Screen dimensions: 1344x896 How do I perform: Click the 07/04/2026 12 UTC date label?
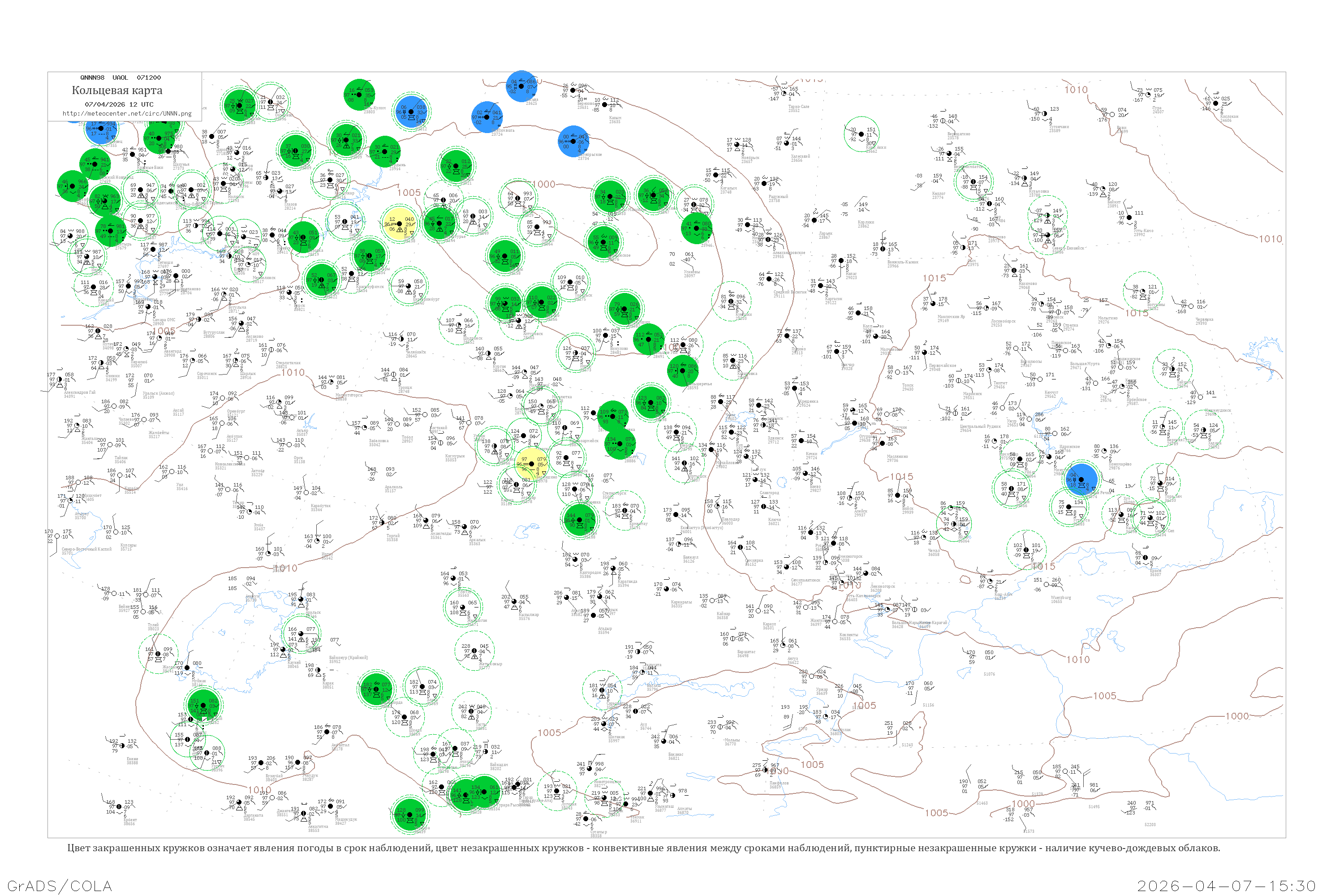119,104
